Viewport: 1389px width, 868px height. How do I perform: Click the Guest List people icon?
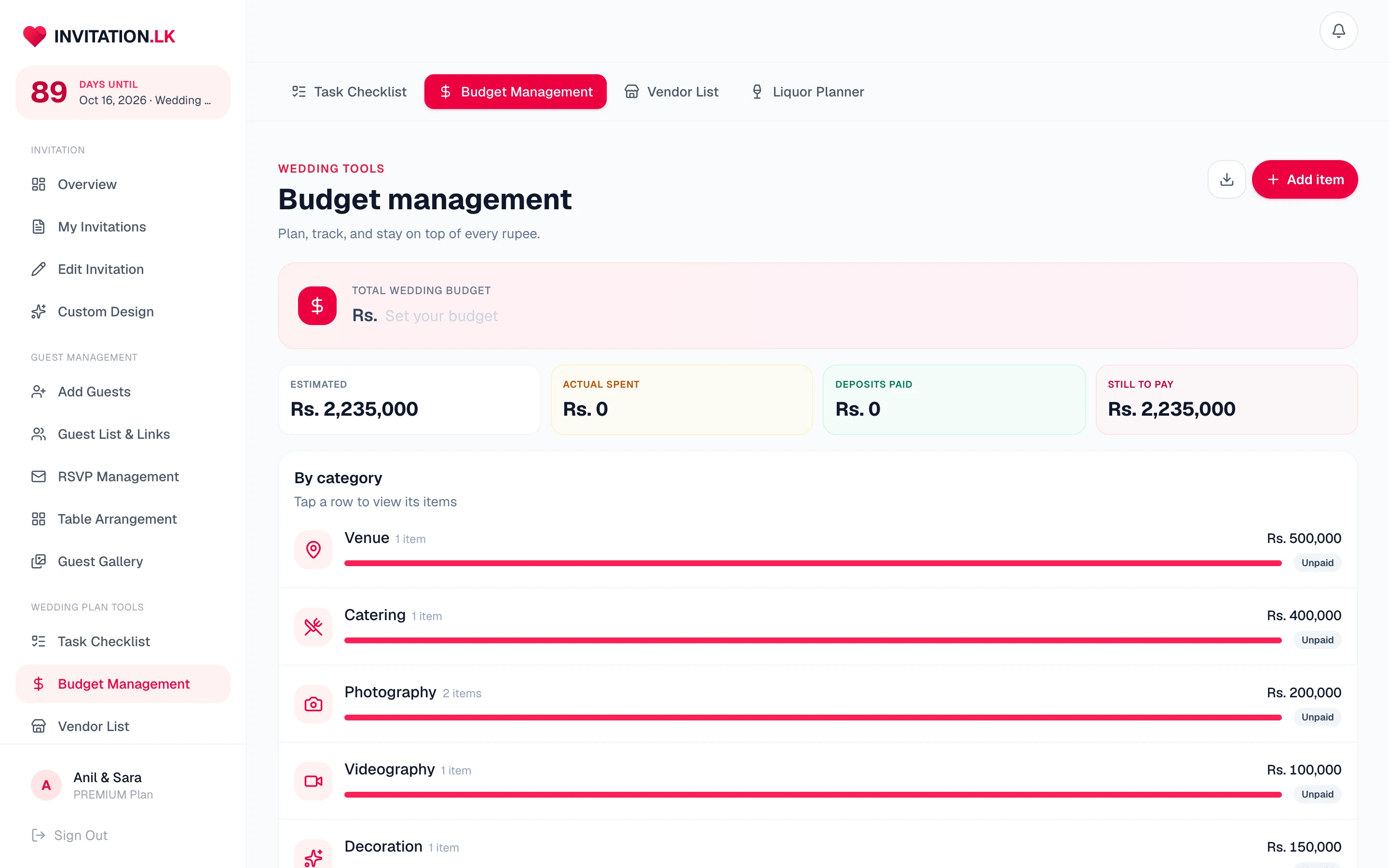[39, 434]
